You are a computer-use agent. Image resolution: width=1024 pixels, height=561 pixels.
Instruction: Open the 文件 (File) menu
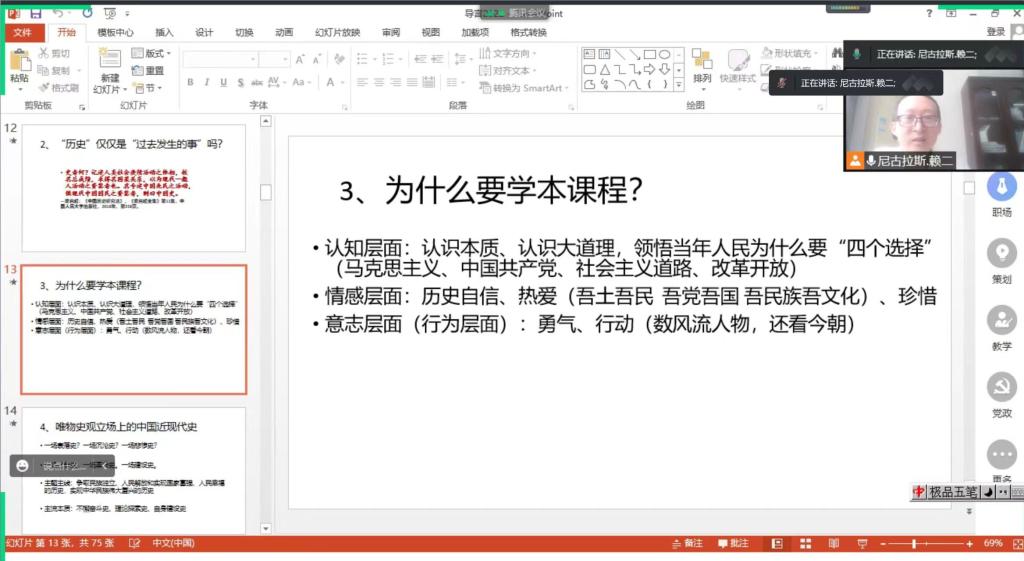[x=22, y=32]
